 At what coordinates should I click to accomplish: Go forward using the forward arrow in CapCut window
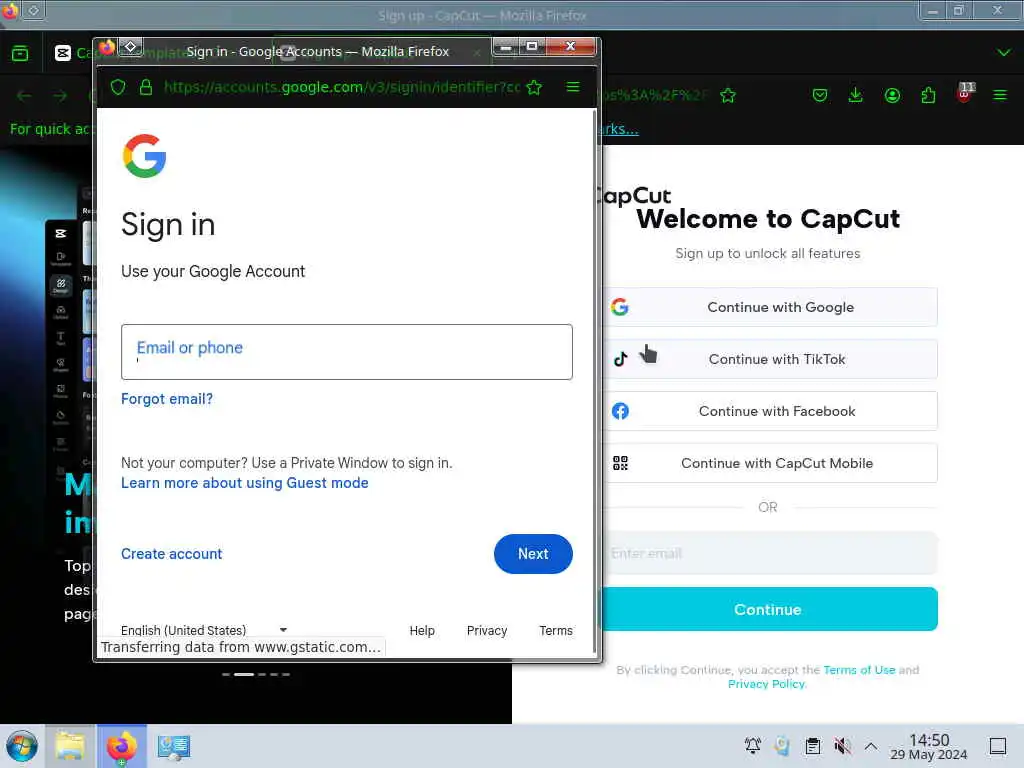point(60,96)
